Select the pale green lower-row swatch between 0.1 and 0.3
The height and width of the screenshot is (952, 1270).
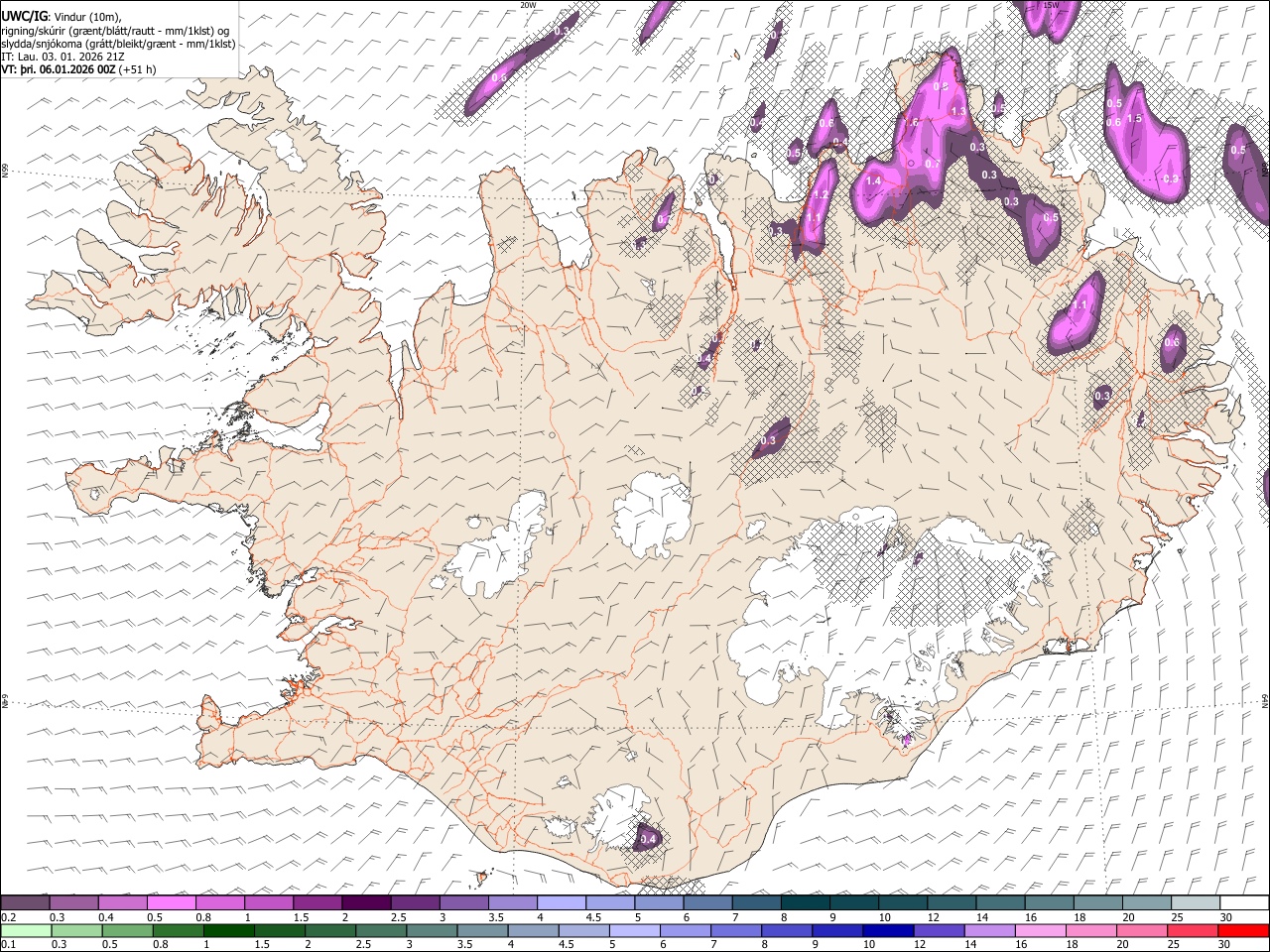tap(26, 930)
